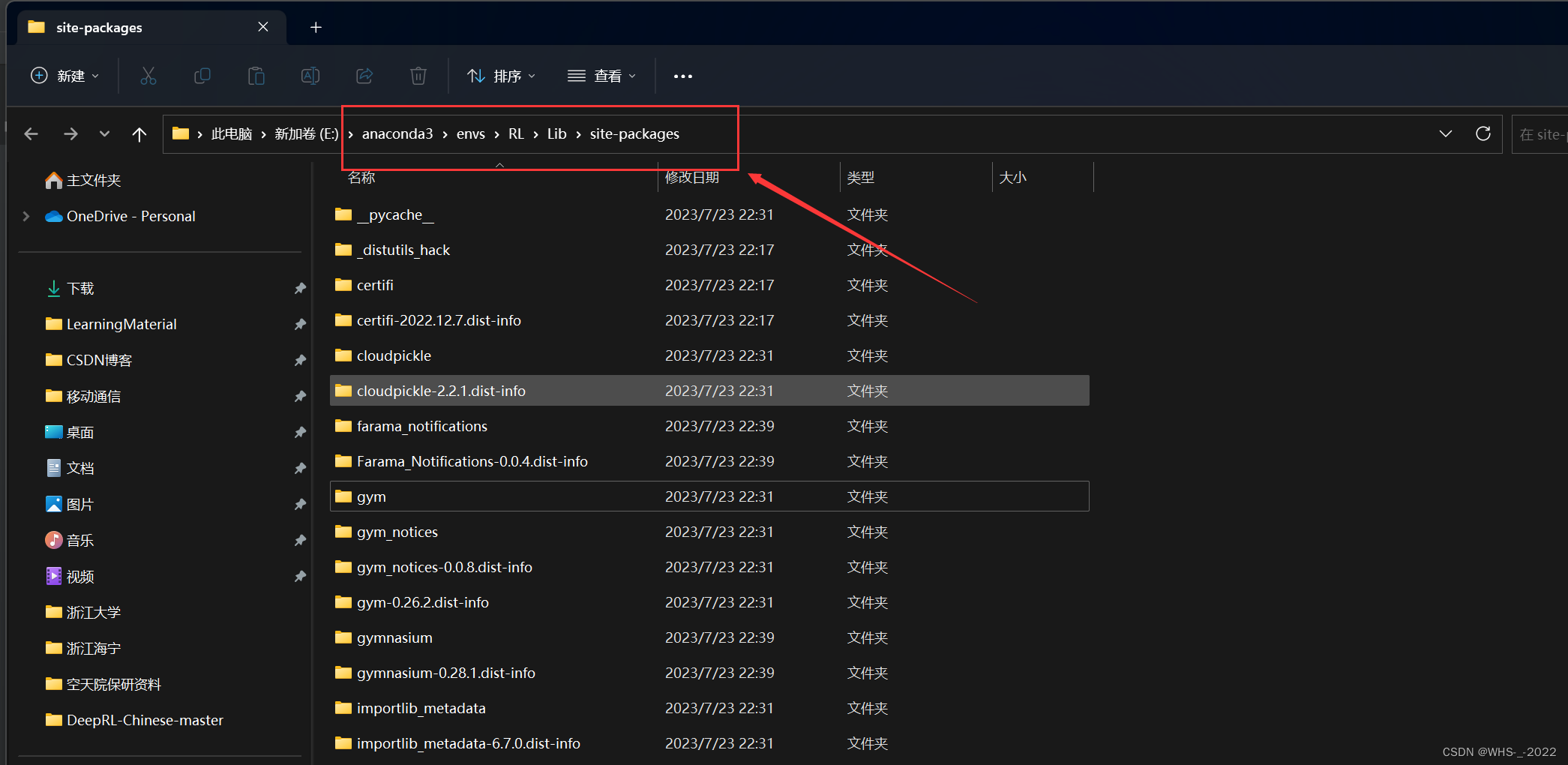Select the _distutils_hack folder
The height and width of the screenshot is (765, 1568).
709,250
